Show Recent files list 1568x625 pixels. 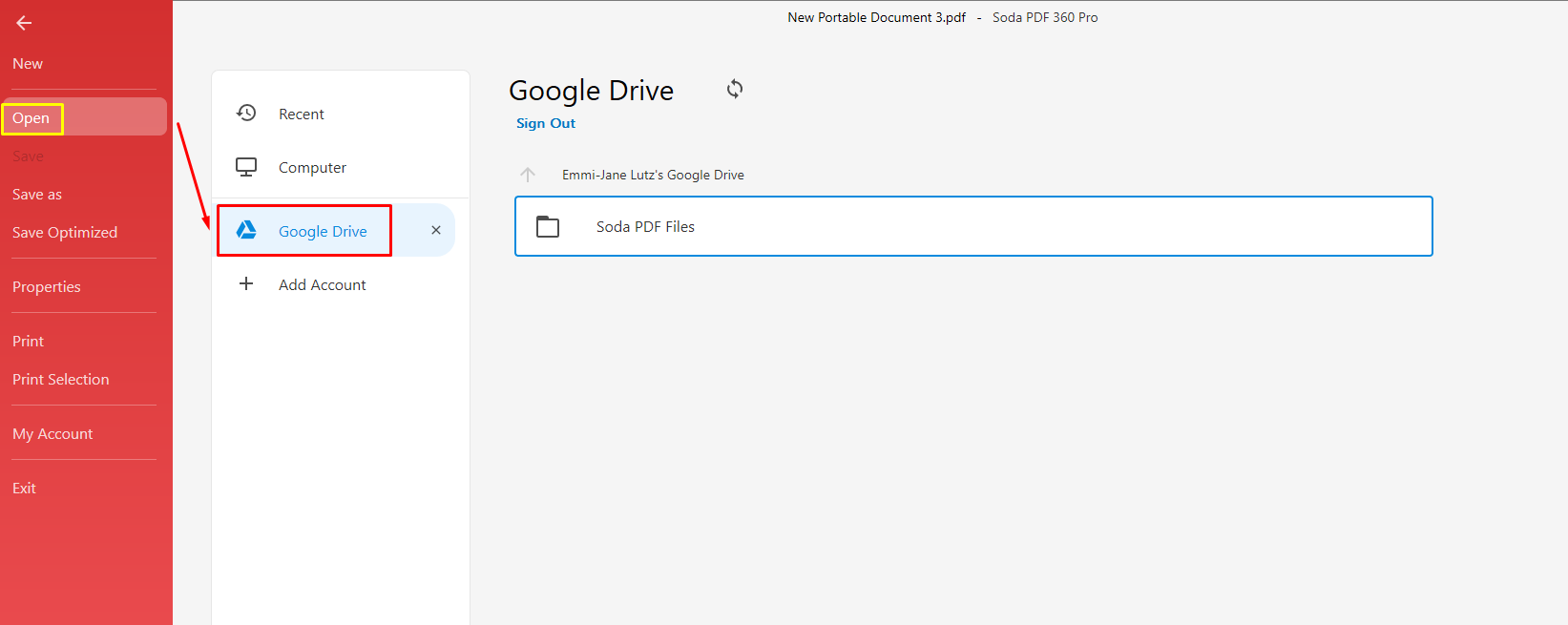(x=302, y=115)
